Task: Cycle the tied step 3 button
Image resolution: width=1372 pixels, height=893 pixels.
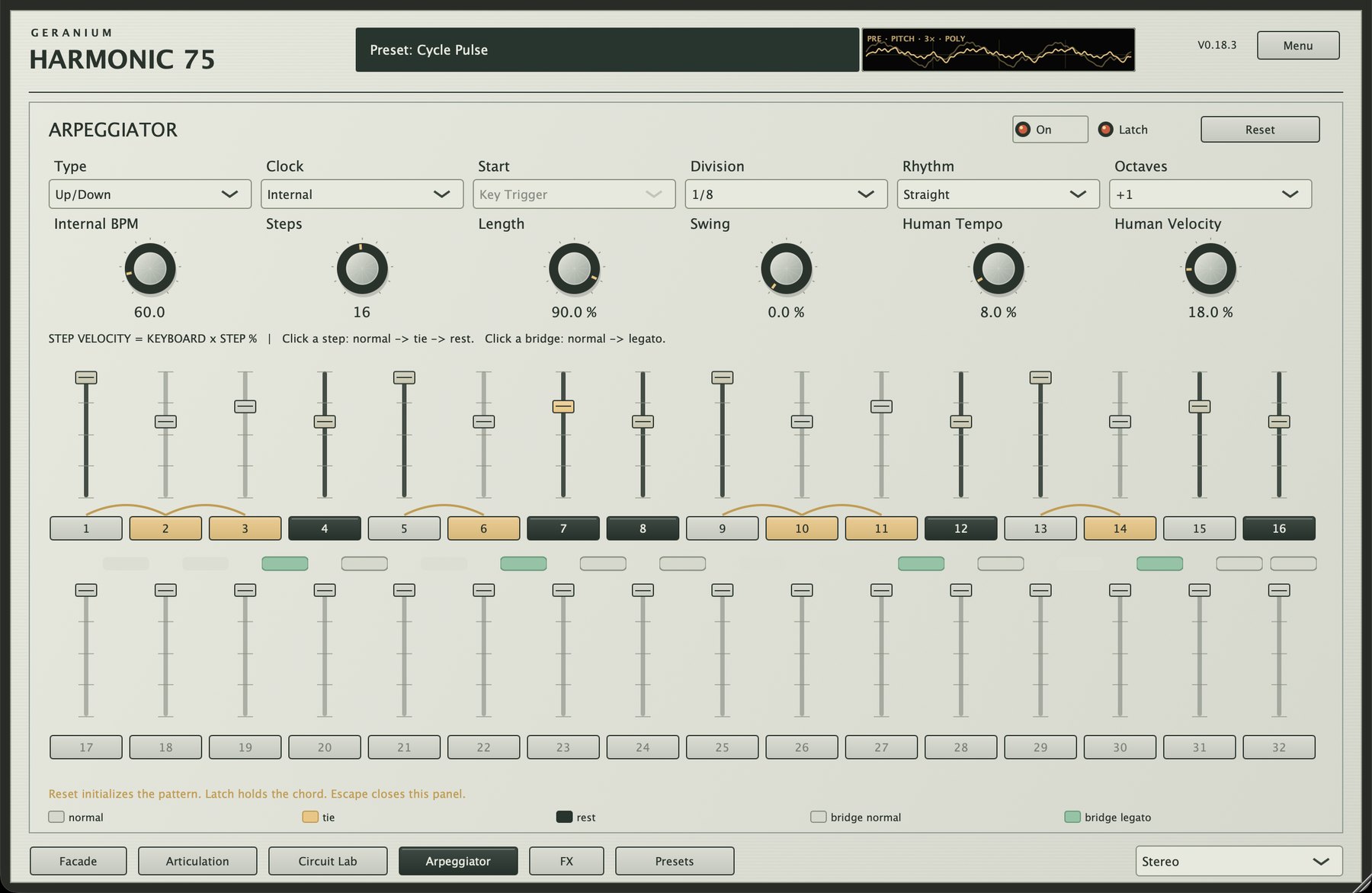Action: point(245,528)
